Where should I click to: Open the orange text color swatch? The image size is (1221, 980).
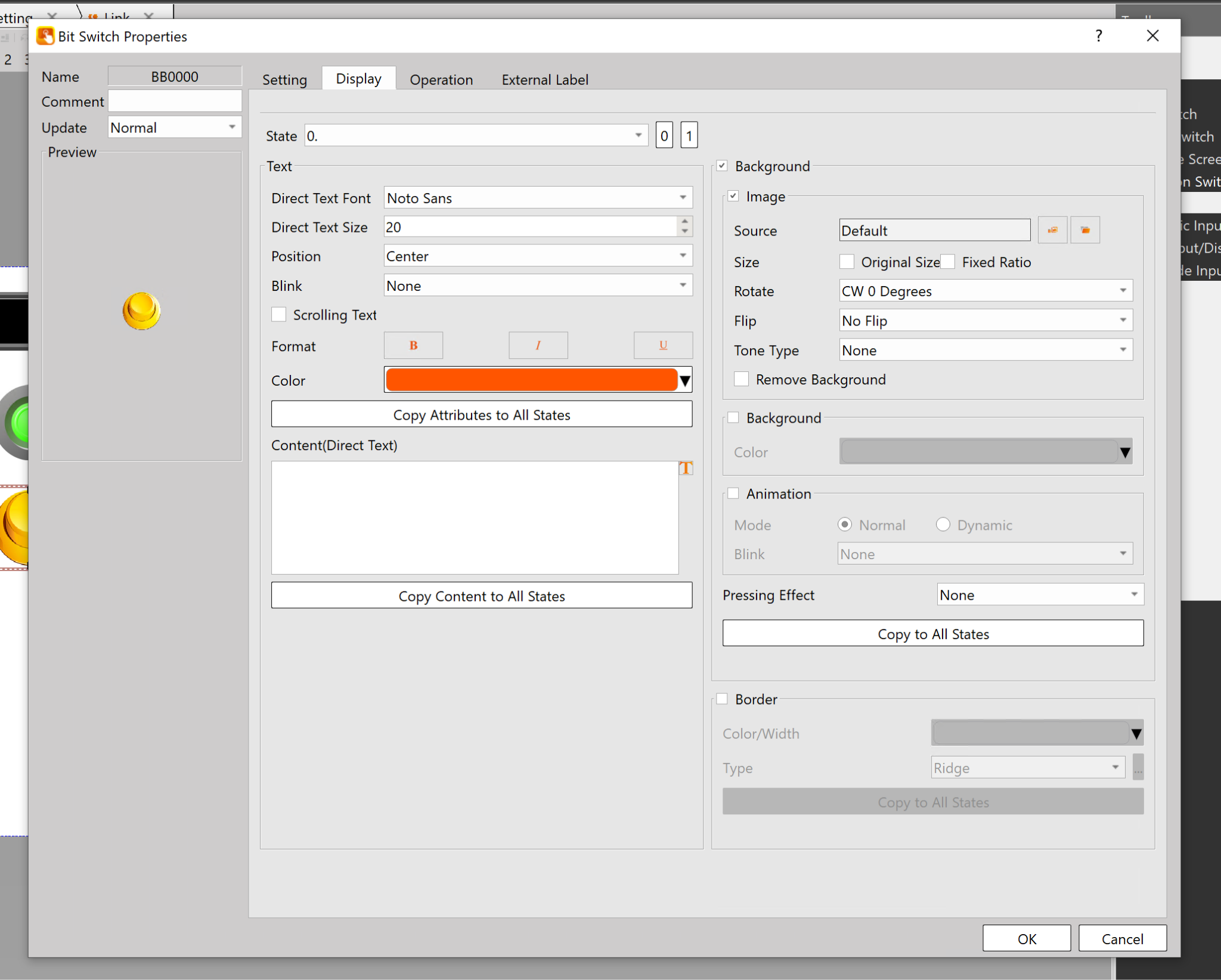(x=532, y=380)
